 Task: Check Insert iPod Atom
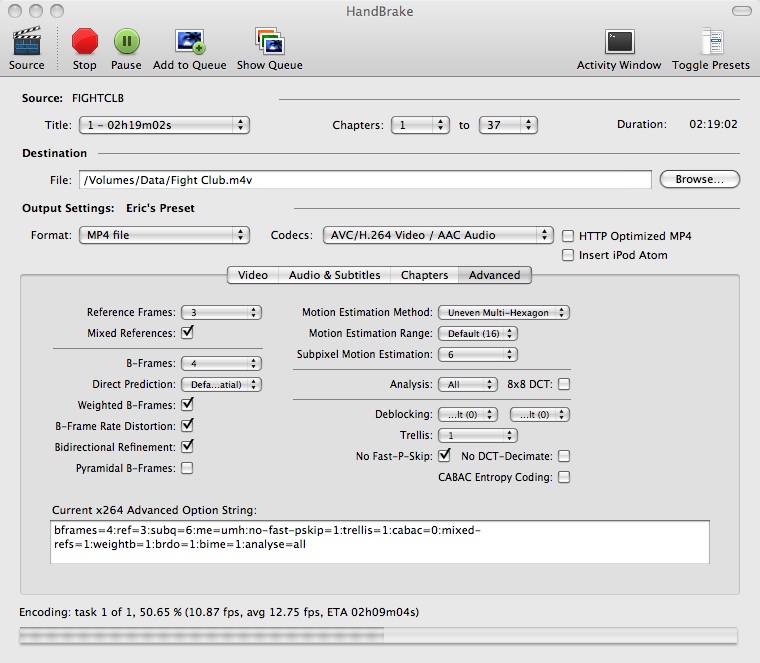coord(568,255)
